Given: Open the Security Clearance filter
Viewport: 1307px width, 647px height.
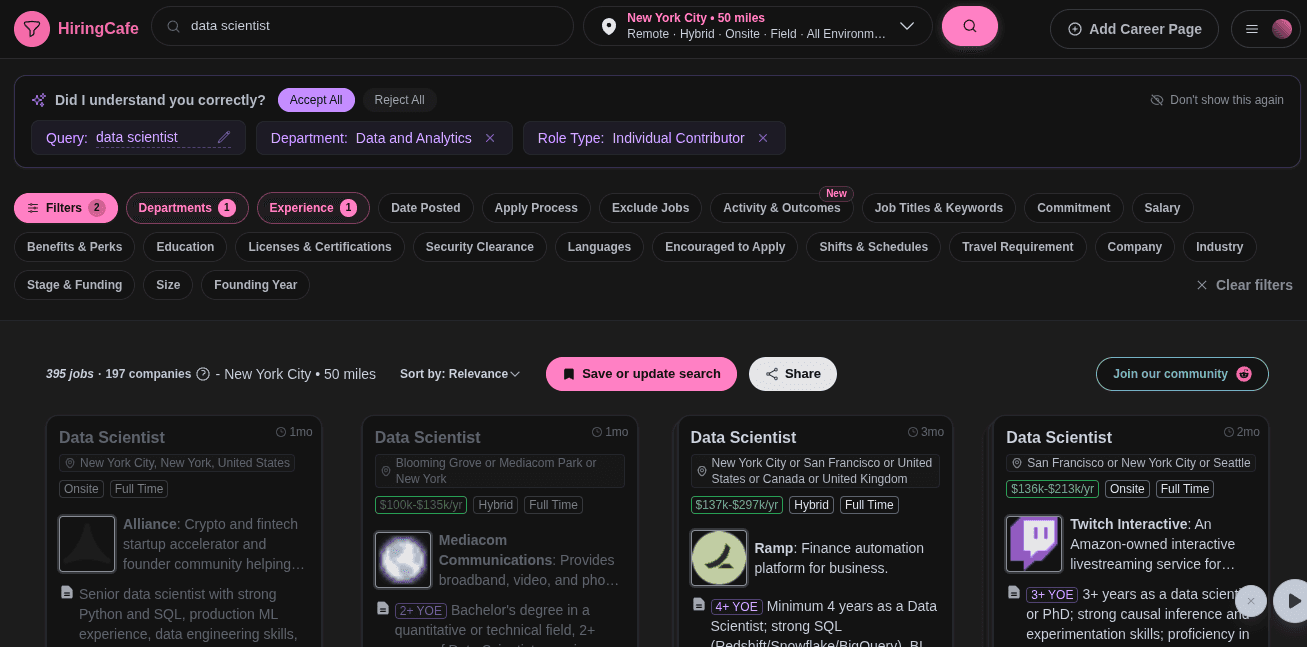Looking at the screenshot, I should tap(480, 247).
